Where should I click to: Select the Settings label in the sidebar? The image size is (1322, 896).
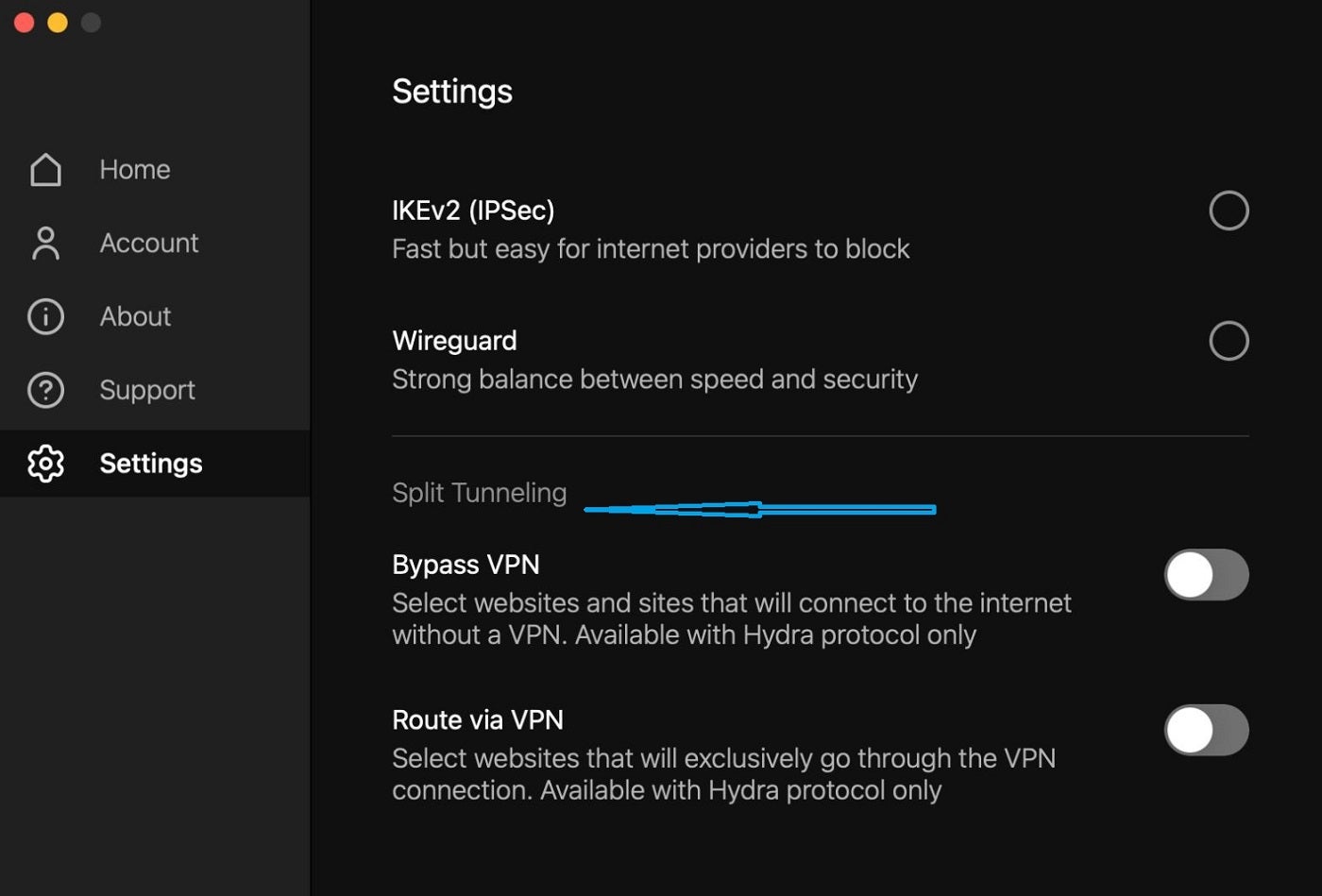[151, 464]
